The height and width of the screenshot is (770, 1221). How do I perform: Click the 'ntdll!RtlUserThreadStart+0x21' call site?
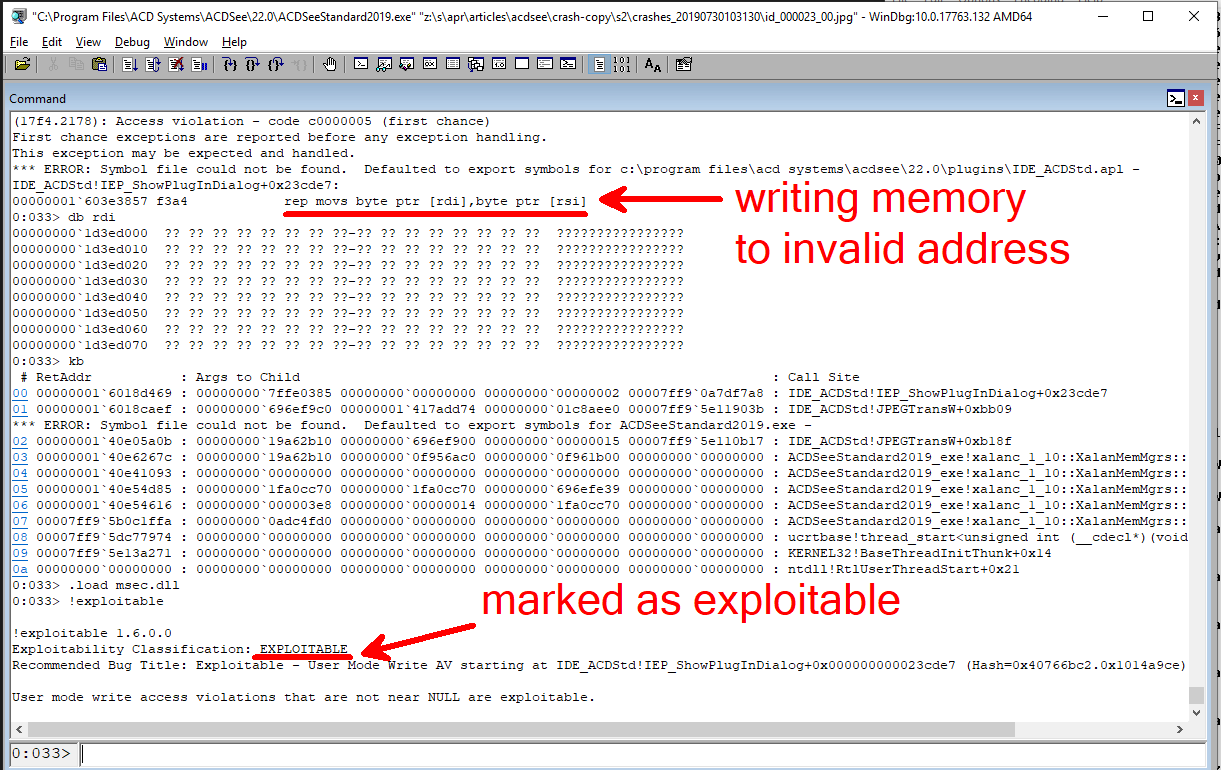click(904, 570)
